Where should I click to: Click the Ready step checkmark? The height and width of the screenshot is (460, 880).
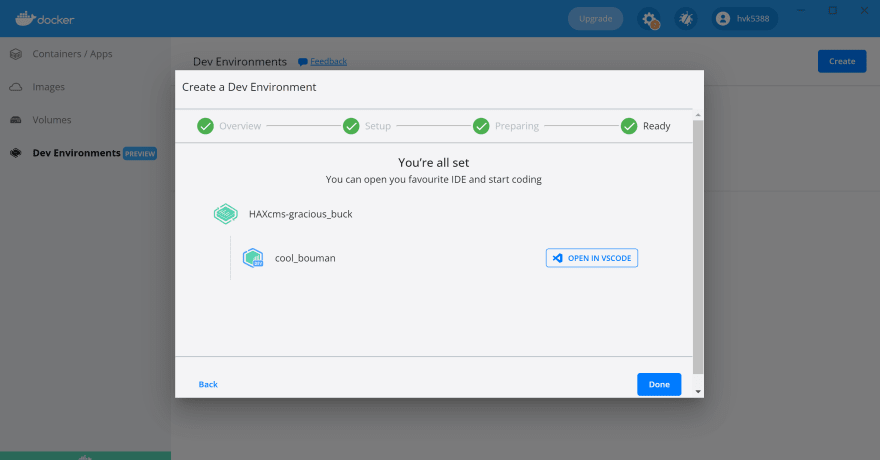click(x=629, y=126)
